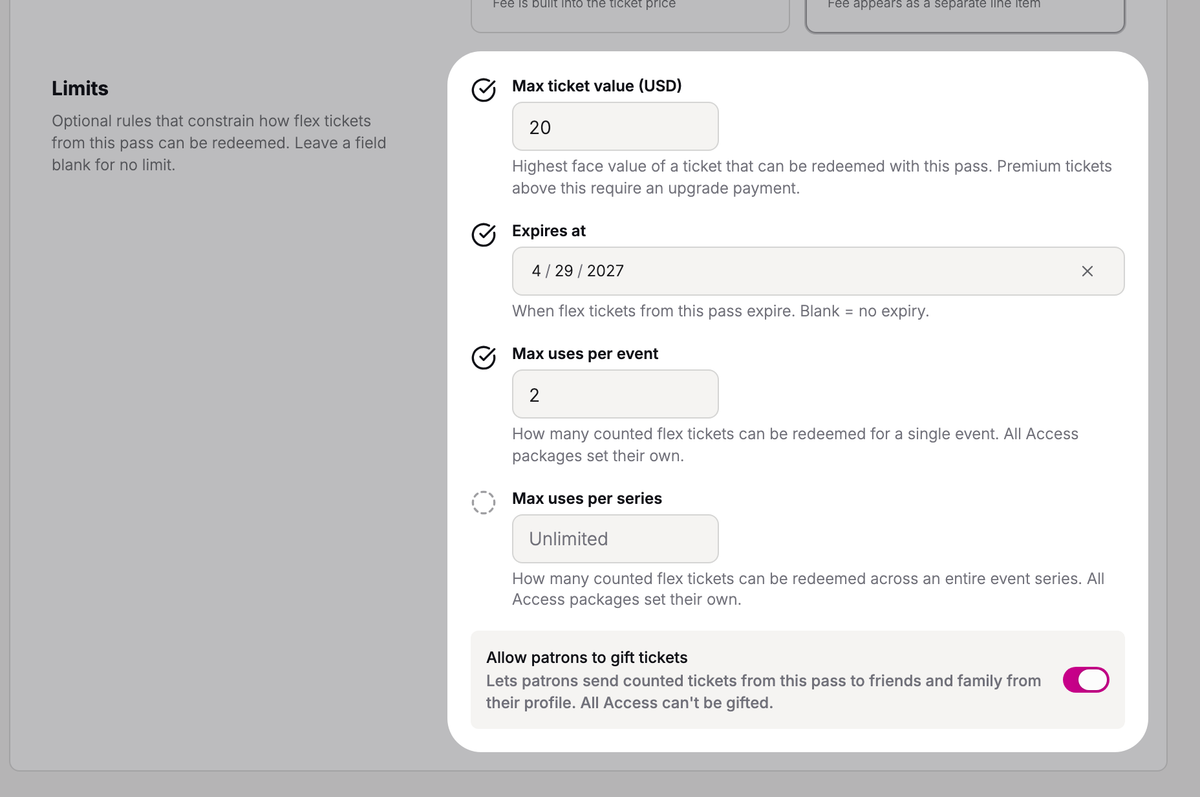Viewport: 1200px width, 797px height.
Task: Click the Limits section heading
Action: 80,88
